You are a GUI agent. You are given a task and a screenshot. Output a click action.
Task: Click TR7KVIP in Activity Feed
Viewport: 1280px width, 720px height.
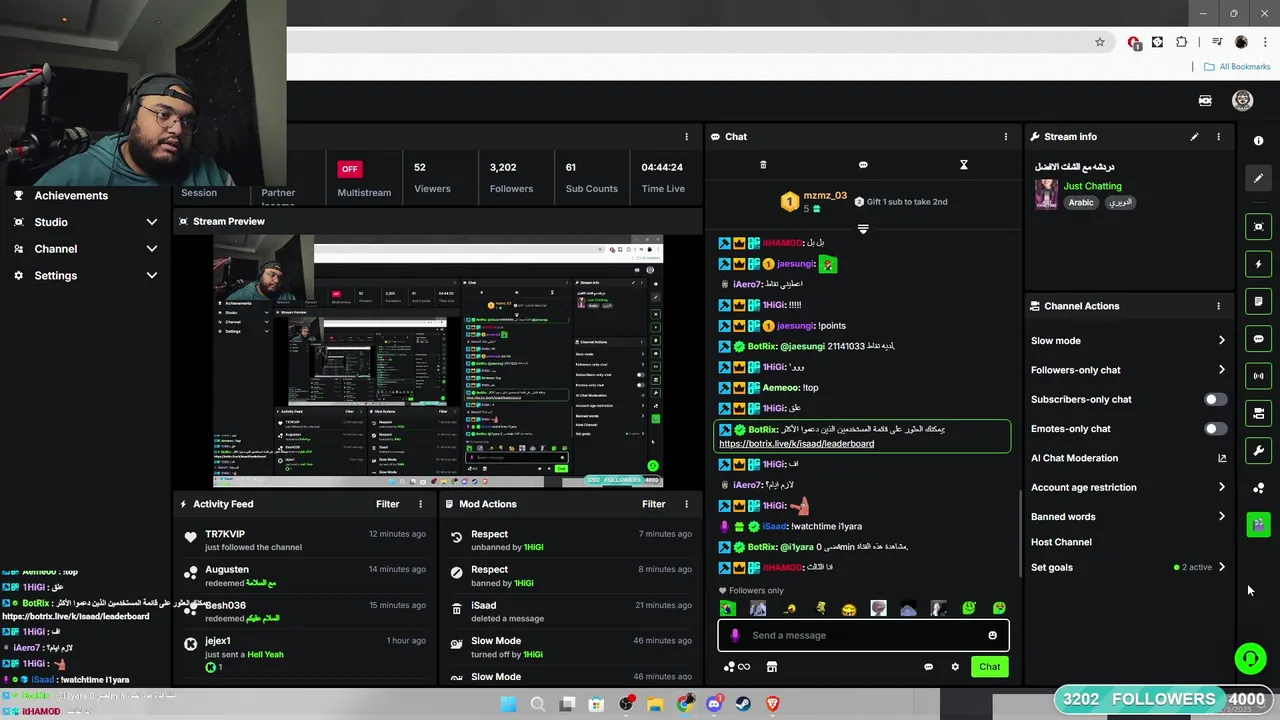click(225, 535)
